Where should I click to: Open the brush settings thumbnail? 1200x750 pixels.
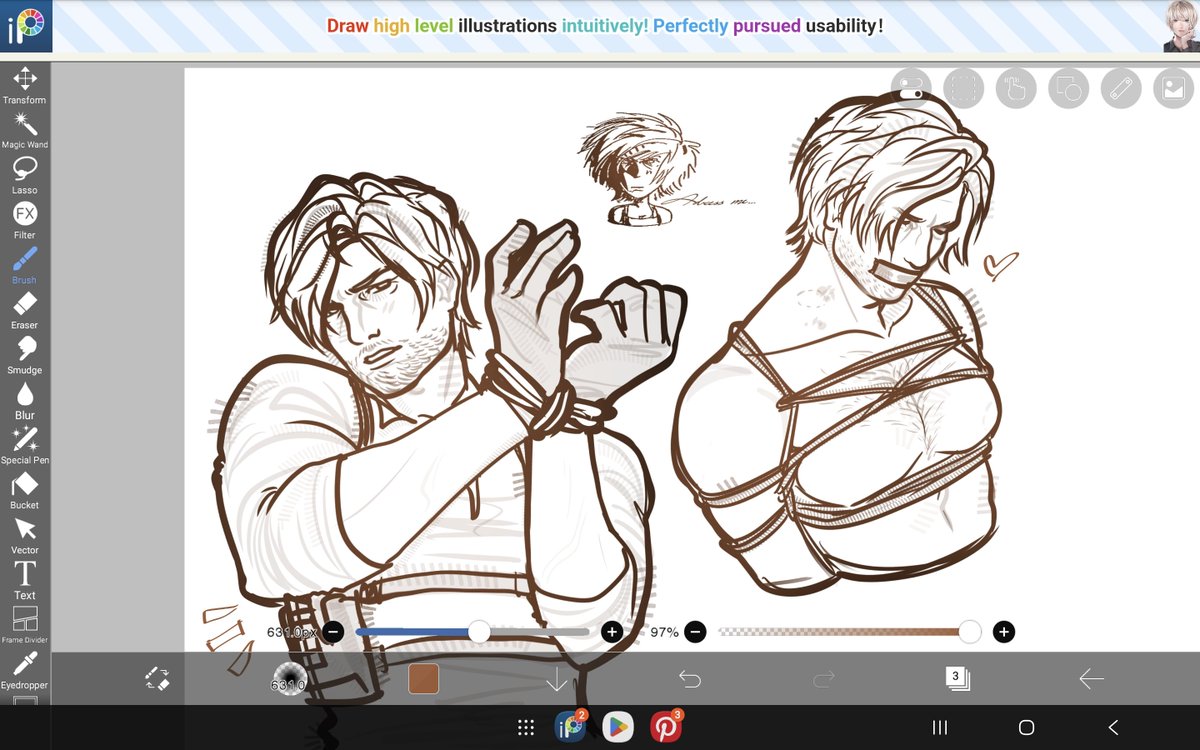(288, 679)
